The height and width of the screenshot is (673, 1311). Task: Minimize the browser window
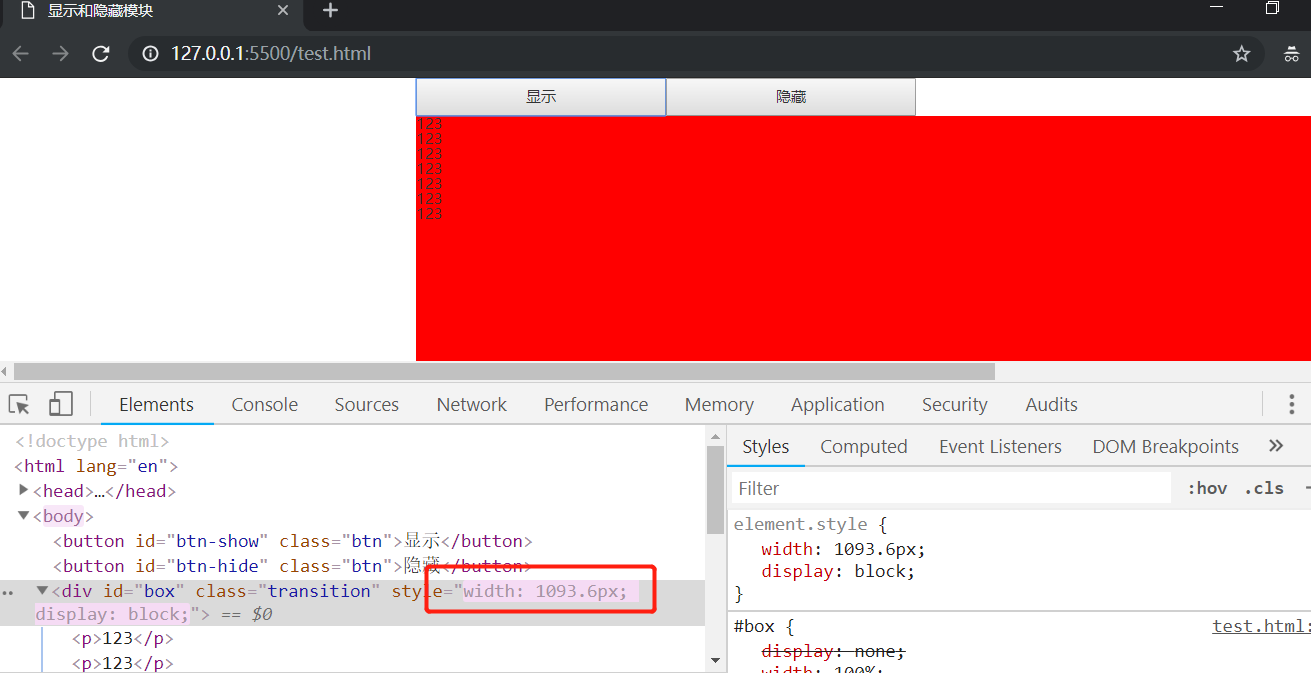pos(1217,8)
